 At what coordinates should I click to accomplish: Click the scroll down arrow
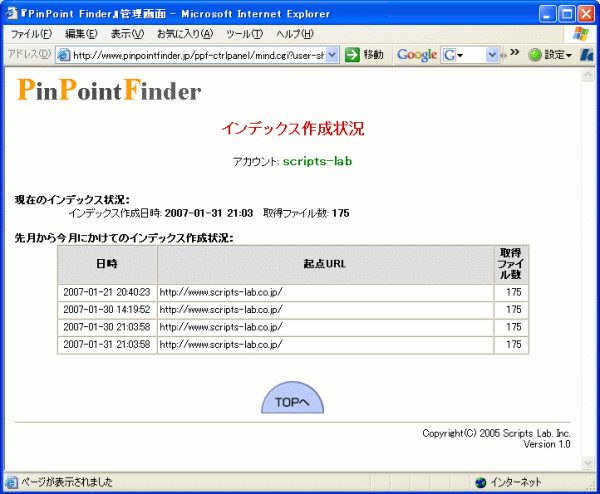588,463
